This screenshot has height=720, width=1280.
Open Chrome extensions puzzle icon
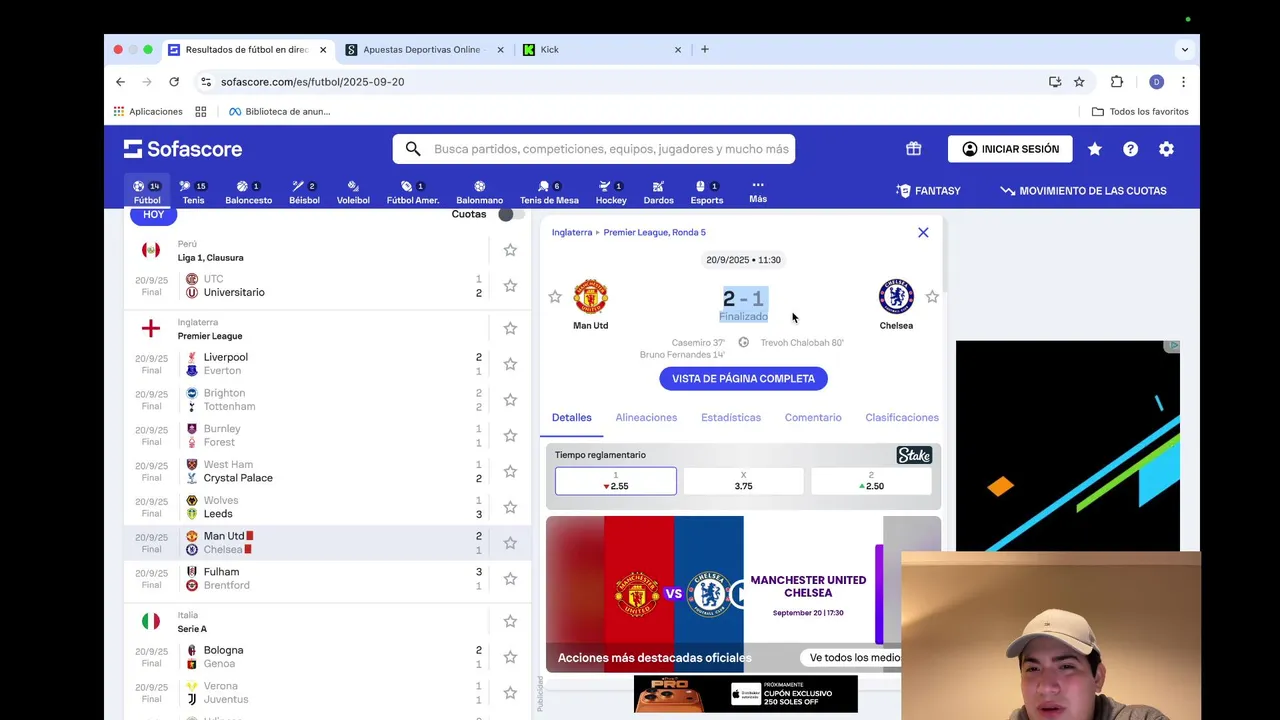click(x=1117, y=82)
